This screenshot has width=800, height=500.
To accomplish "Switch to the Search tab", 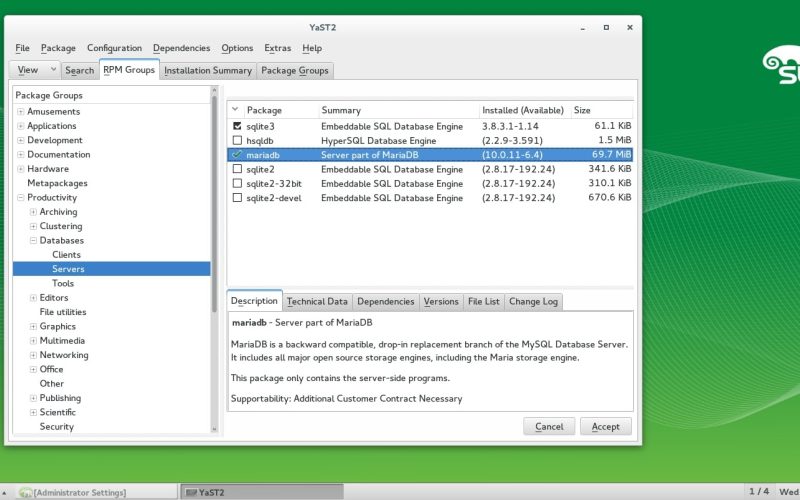I will (80, 70).
